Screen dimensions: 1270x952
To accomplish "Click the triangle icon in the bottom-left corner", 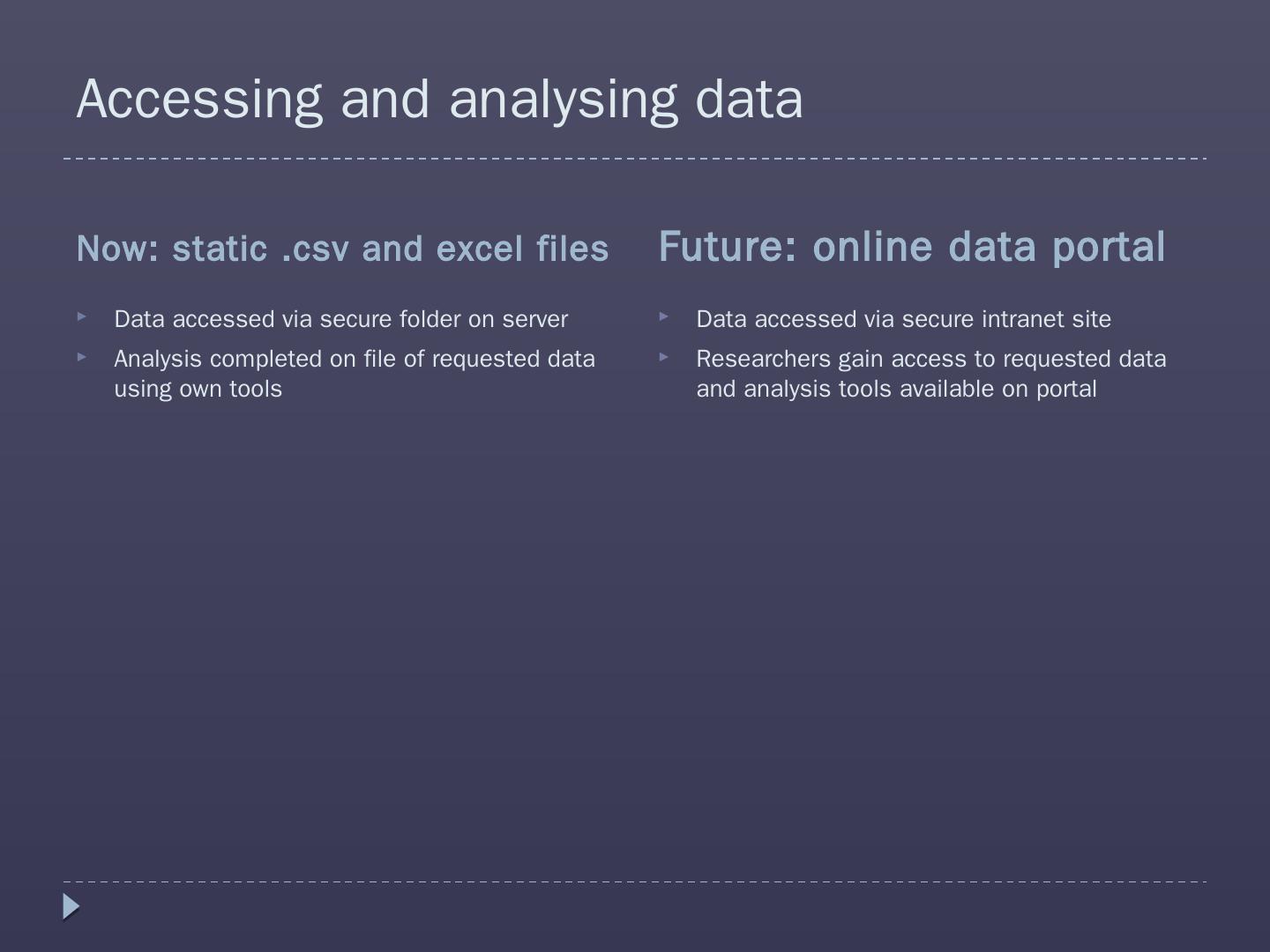I will click(71, 906).
